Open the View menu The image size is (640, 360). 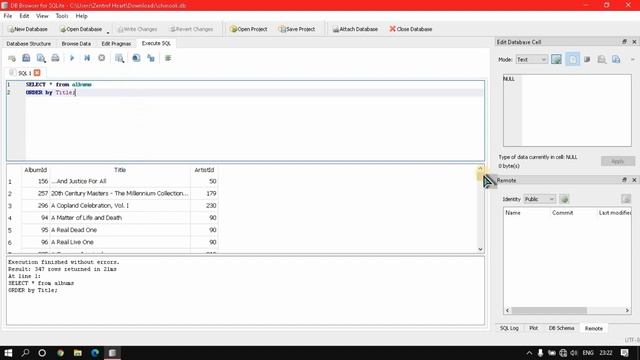(x=42, y=16)
